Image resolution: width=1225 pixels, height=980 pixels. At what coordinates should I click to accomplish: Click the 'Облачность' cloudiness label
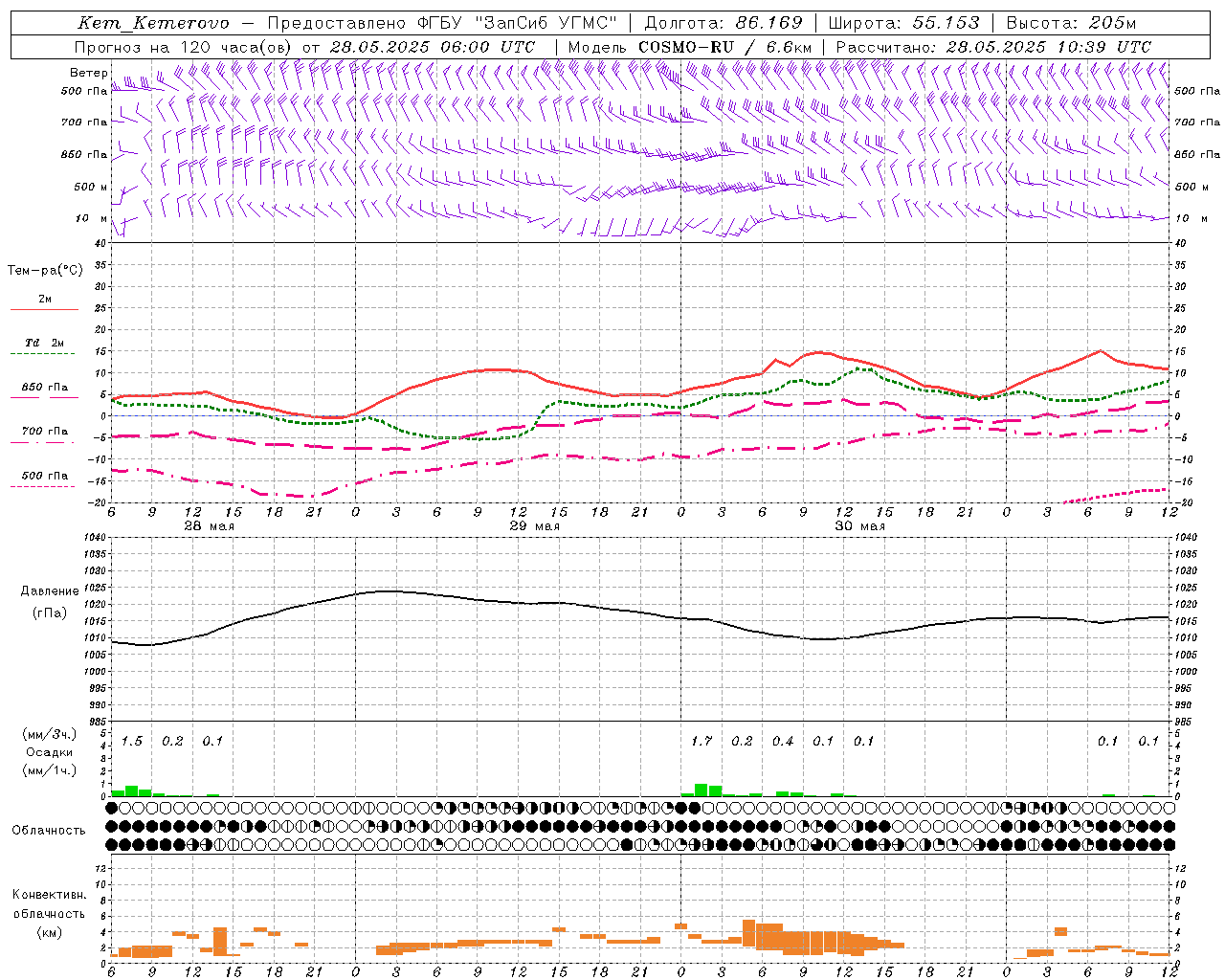49,831
